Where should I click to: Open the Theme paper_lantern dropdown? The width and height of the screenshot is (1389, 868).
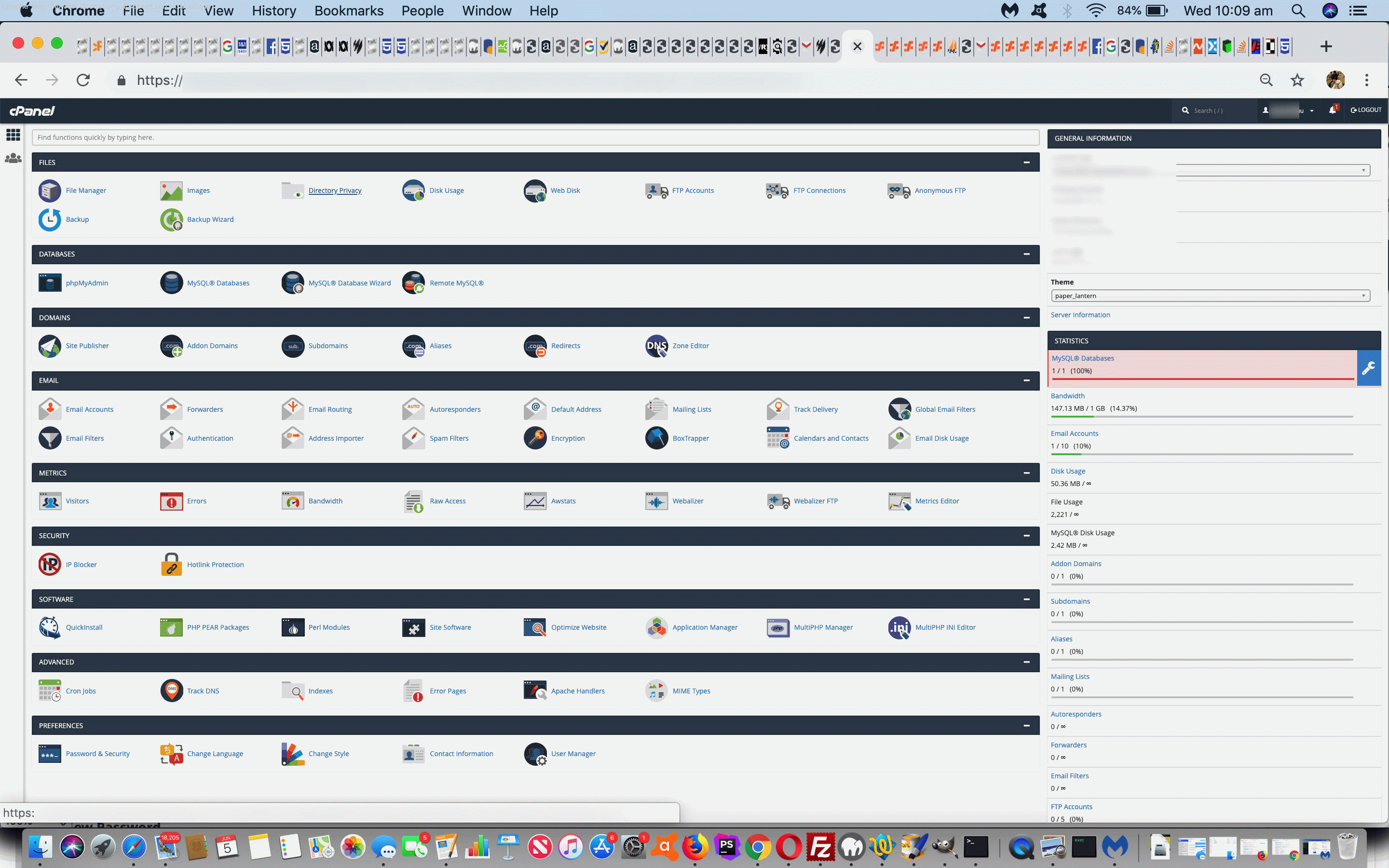[1210, 296]
